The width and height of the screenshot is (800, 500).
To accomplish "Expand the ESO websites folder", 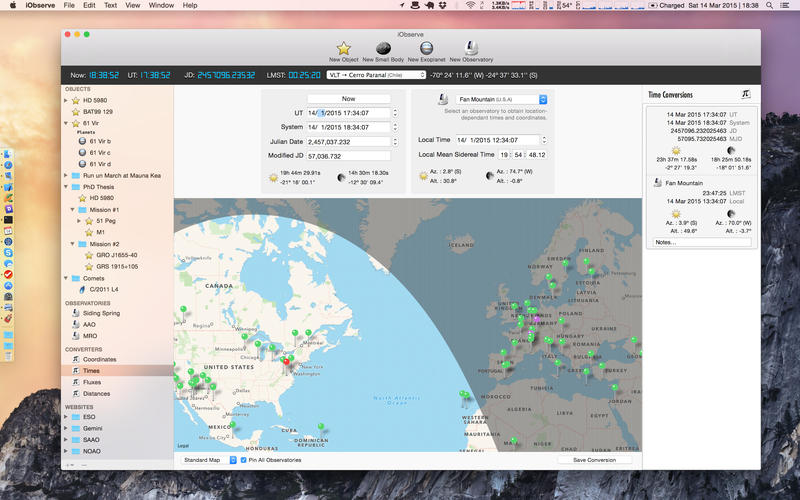I will 66,417.
